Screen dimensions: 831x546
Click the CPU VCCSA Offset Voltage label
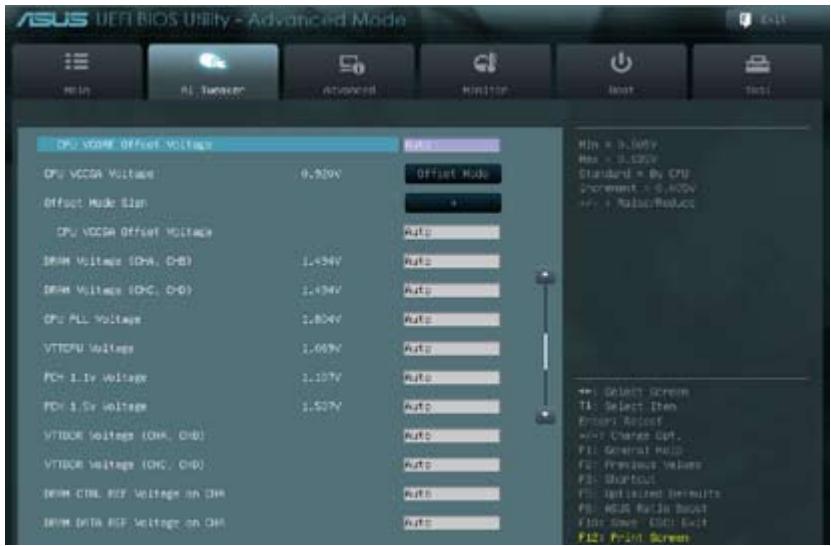point(134,232)
